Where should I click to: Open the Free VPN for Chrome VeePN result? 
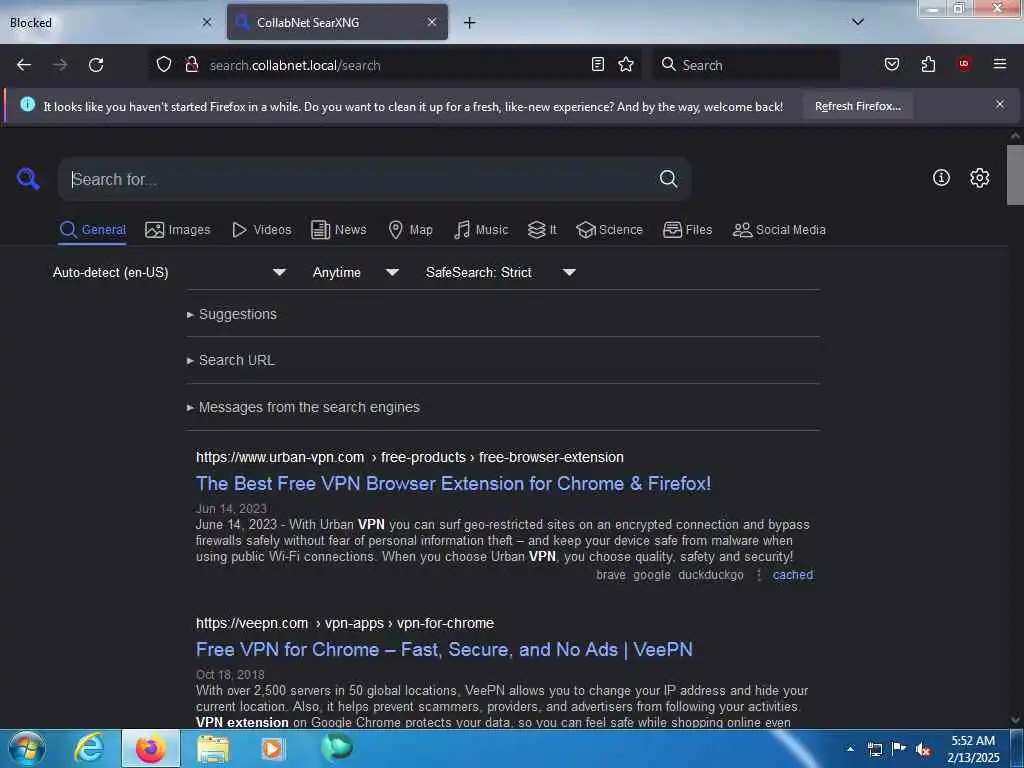point(444,650)
